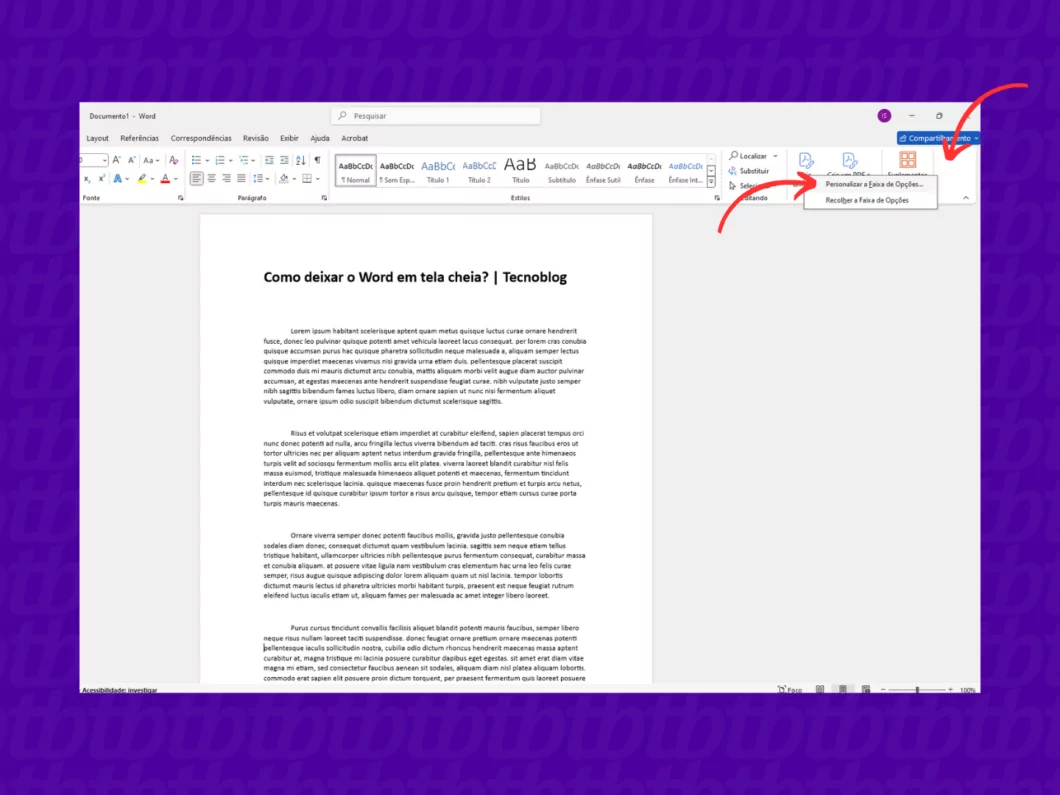The height and width of the screenshot is (795, 1060).
Task: Apply the Título 1 style
Action: coord(438,171)
